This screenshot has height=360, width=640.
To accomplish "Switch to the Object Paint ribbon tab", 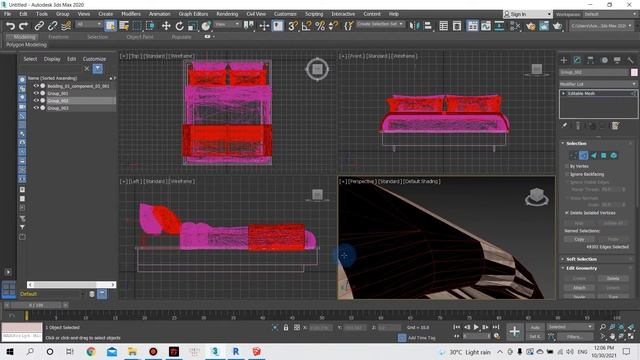I will point(140,37).
